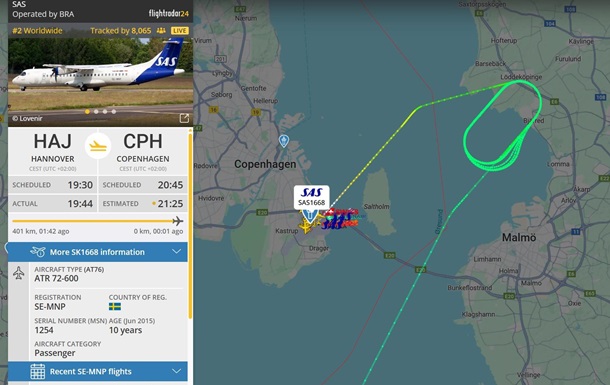Click the blue location pin north of Copenhagen
This screenshot has width=610, height=385.
coord(284,141)
